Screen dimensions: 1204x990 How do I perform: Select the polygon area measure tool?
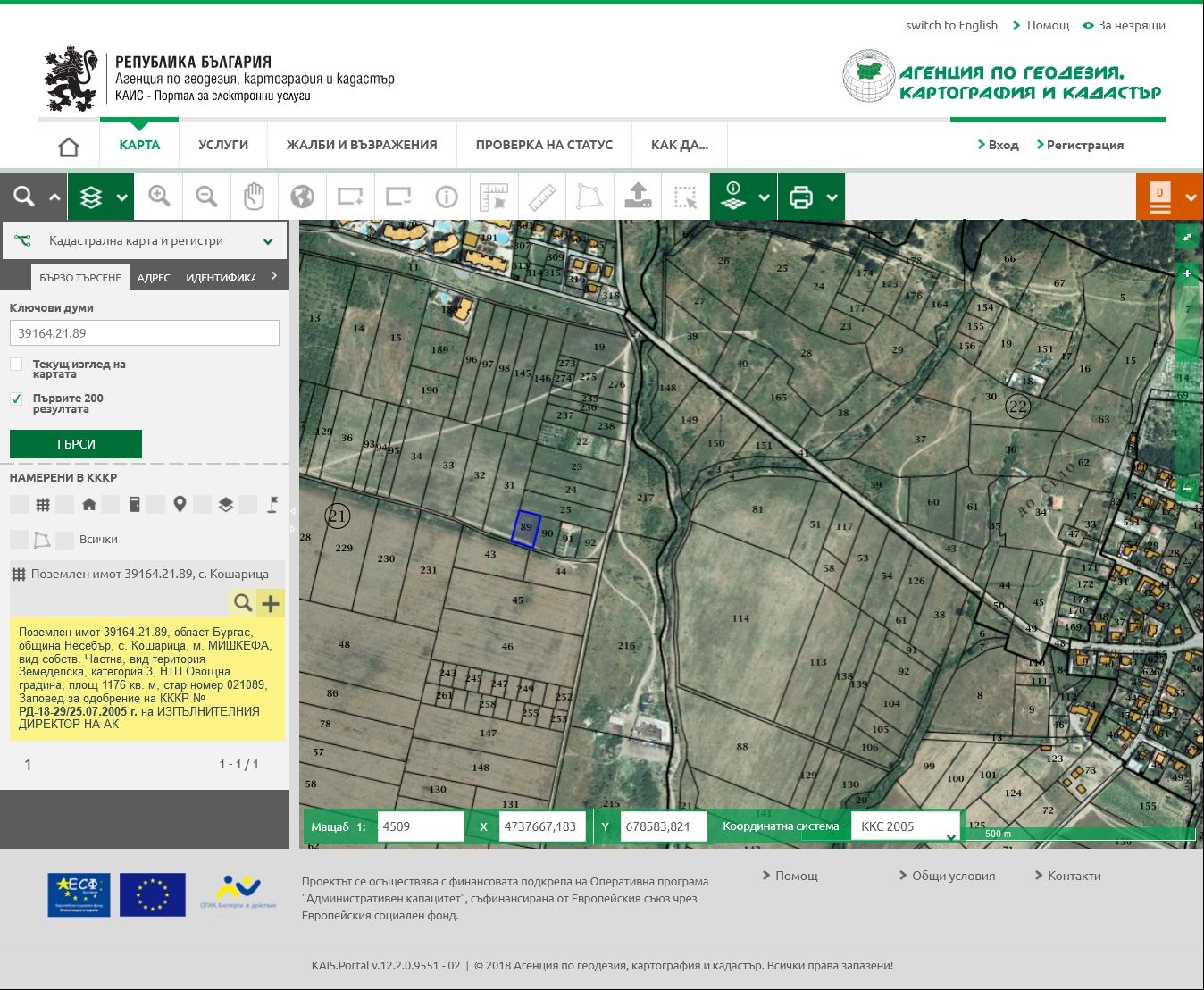pyautogui.click(x=589, y=197)
